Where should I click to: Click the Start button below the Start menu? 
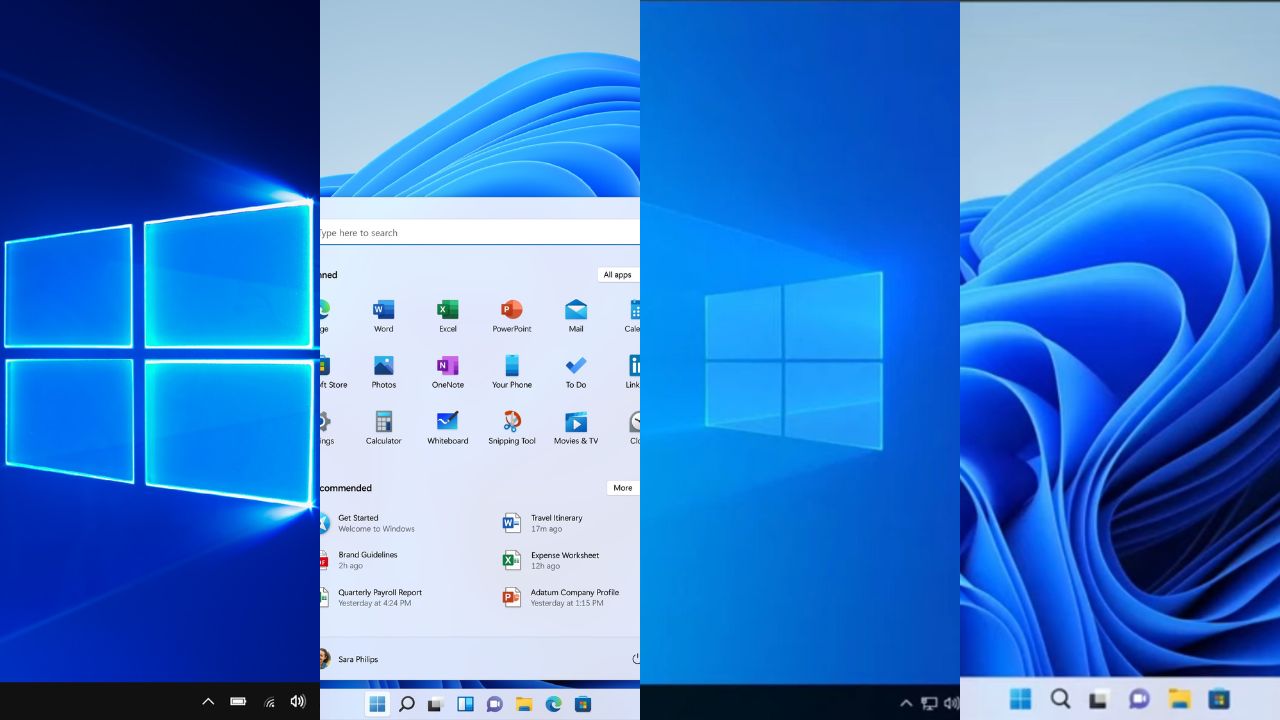pyautogui.click(x=377, y=704)
